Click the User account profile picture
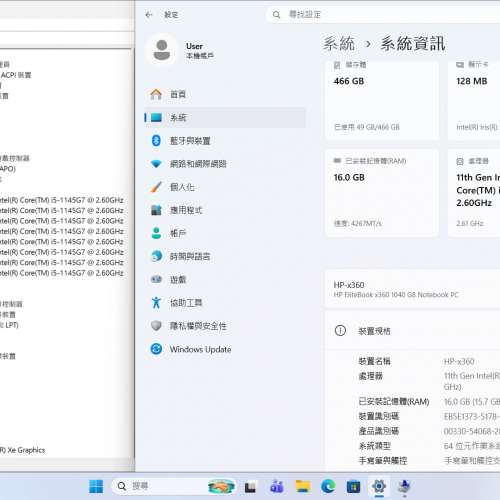Viewport: 500px width, 500px height. (x=162, y=50)
